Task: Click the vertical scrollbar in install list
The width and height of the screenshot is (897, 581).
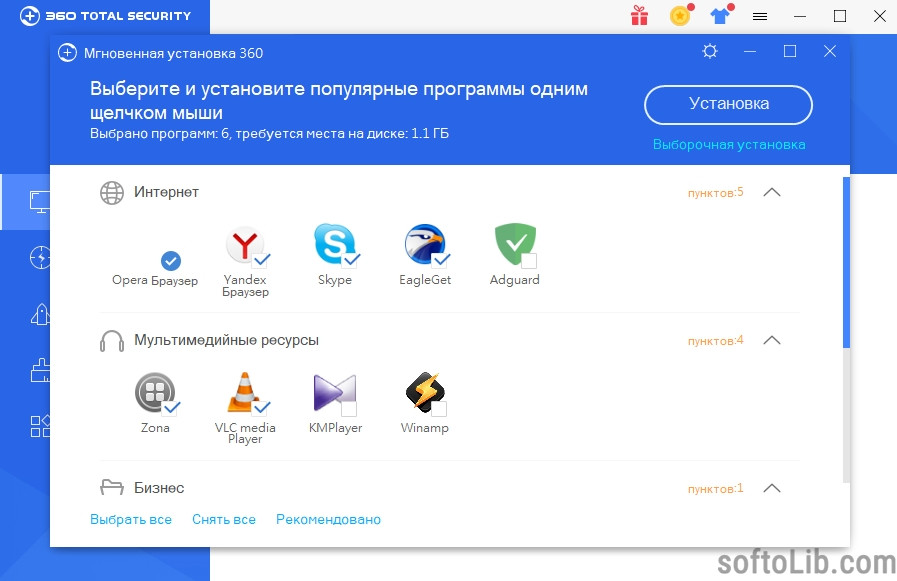Action: 846,262
